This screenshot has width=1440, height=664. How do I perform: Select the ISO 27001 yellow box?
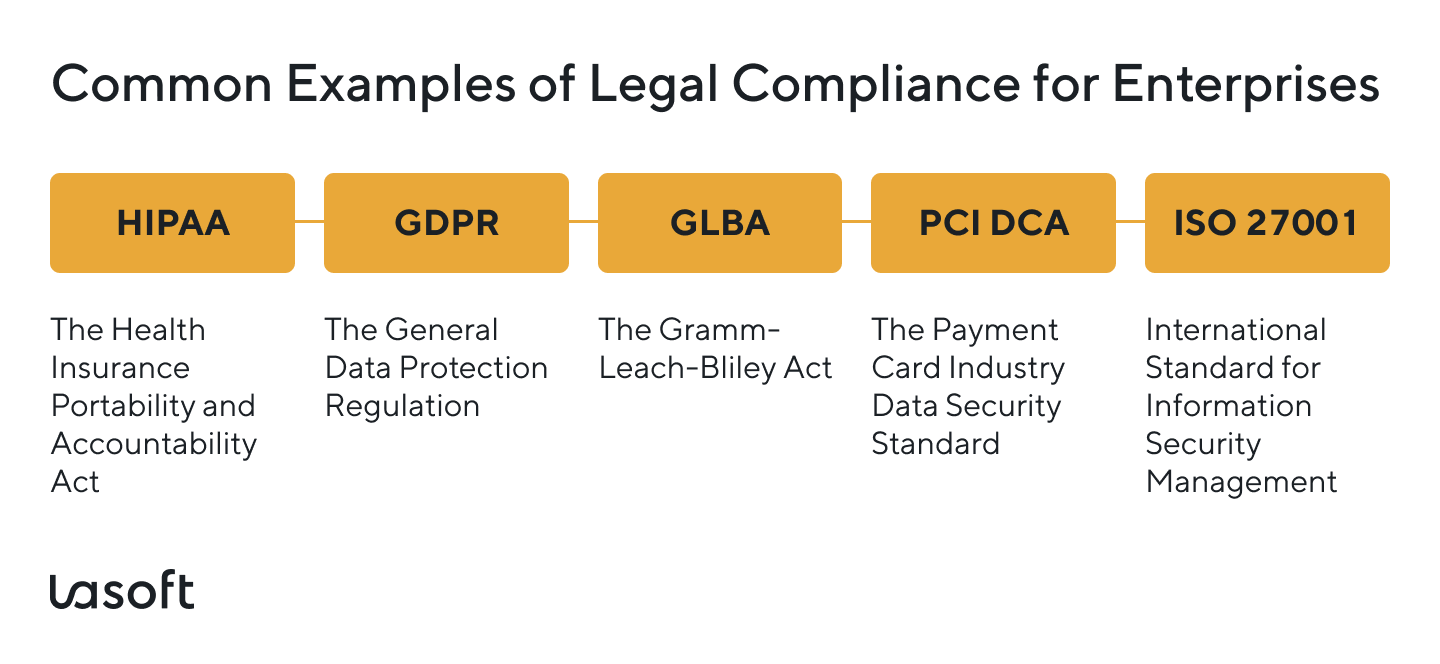tap(1267, 223)
